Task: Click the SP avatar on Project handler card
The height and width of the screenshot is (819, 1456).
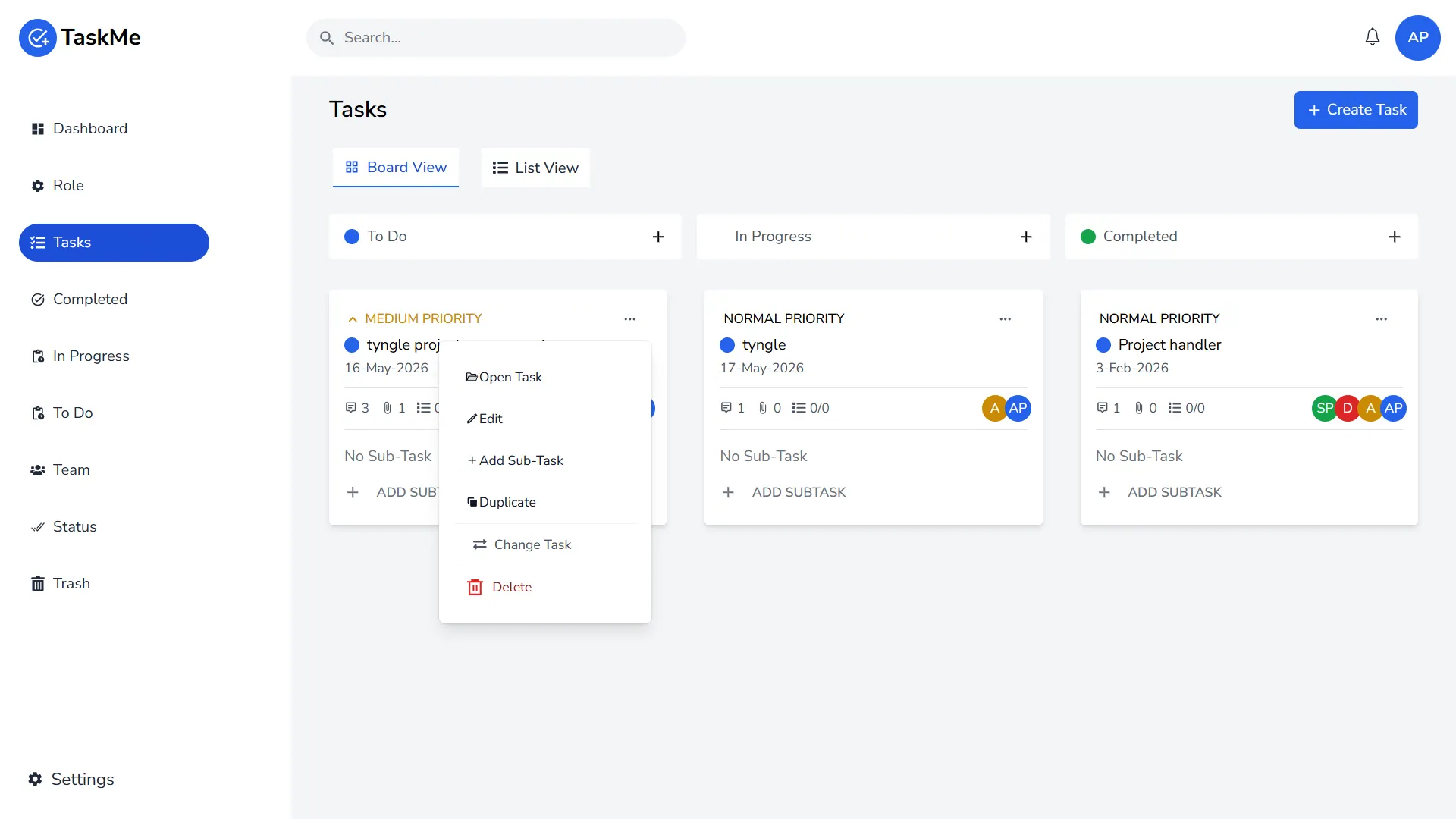Action: [x=1324, y=408]
